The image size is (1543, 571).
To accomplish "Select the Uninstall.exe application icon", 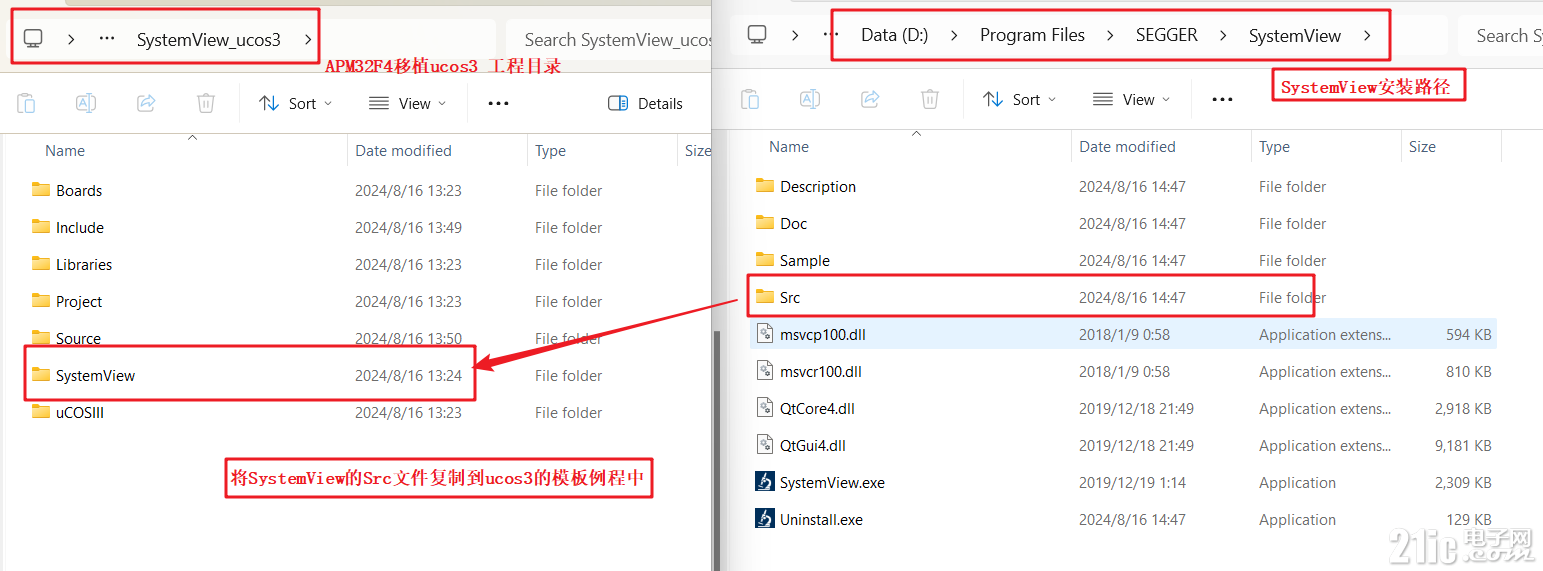I will [765, 519].
